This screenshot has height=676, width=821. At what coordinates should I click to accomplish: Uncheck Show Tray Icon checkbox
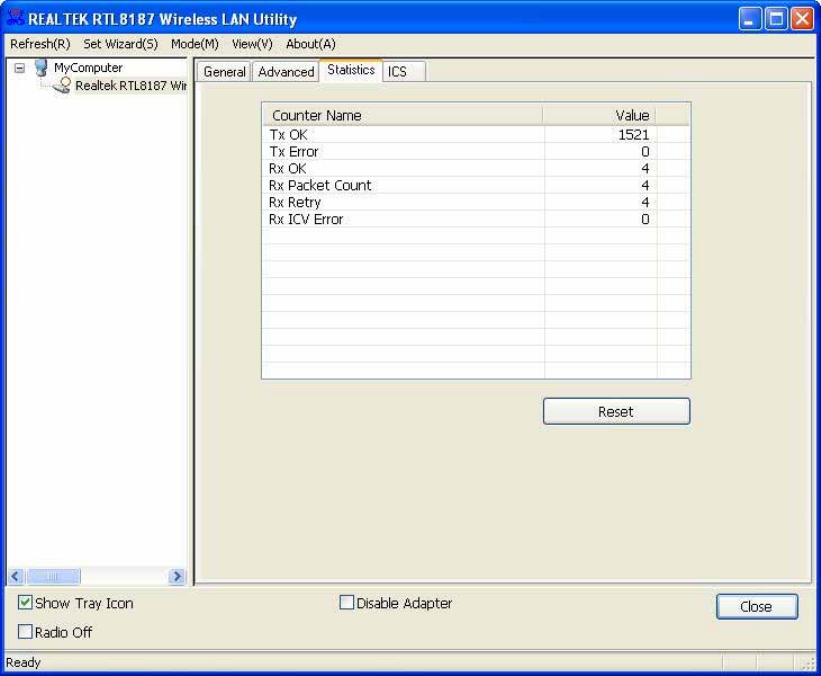coord(25,603)
